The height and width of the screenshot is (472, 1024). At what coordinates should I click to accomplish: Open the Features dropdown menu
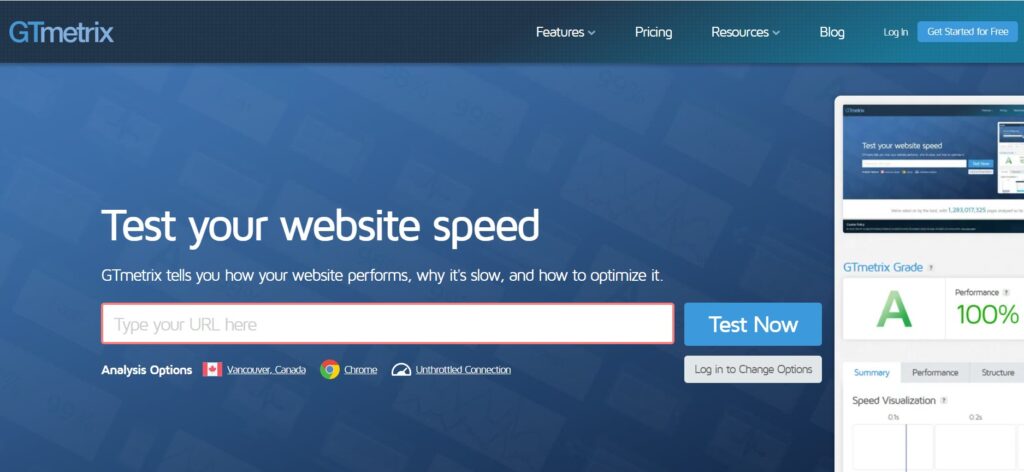[x=566, y=32]
